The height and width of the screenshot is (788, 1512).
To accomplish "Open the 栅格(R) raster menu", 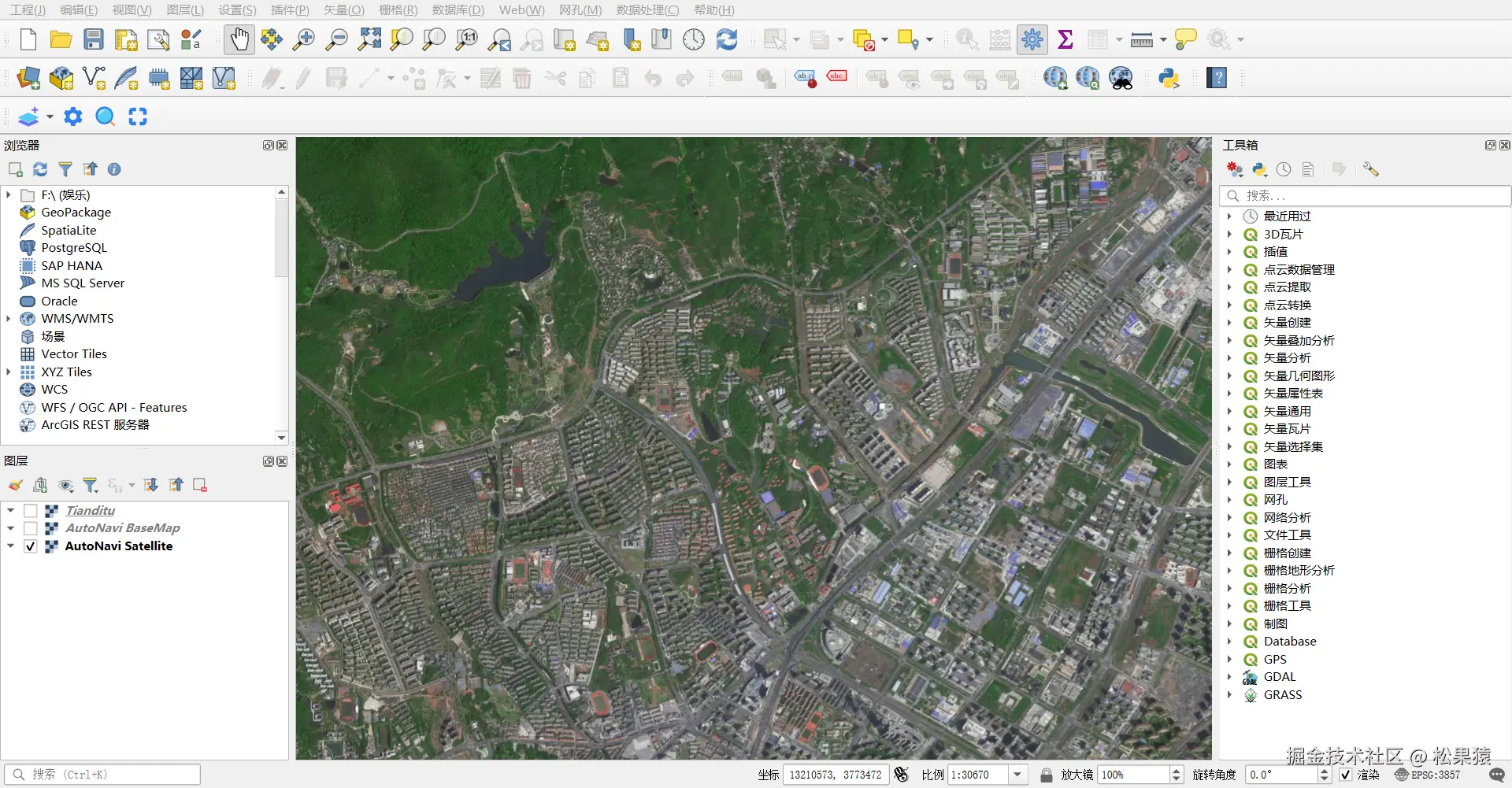I will 398,10.
